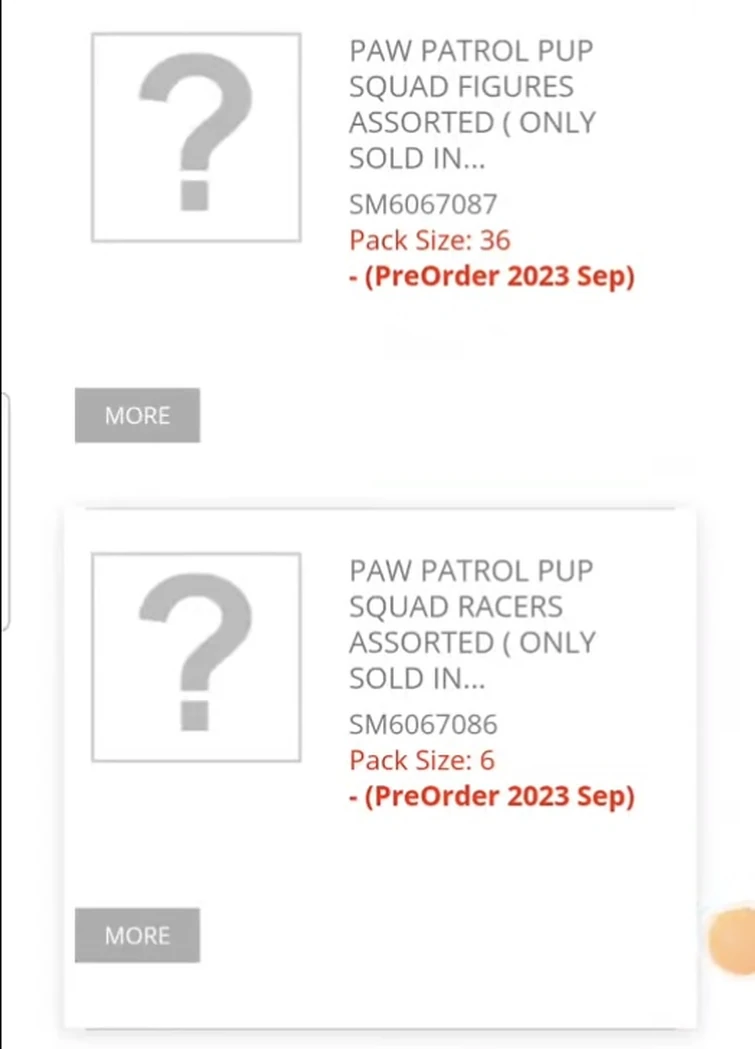Click the Pack Size: 6 label
The image size is (755, 1049).
tap(421, 760)
